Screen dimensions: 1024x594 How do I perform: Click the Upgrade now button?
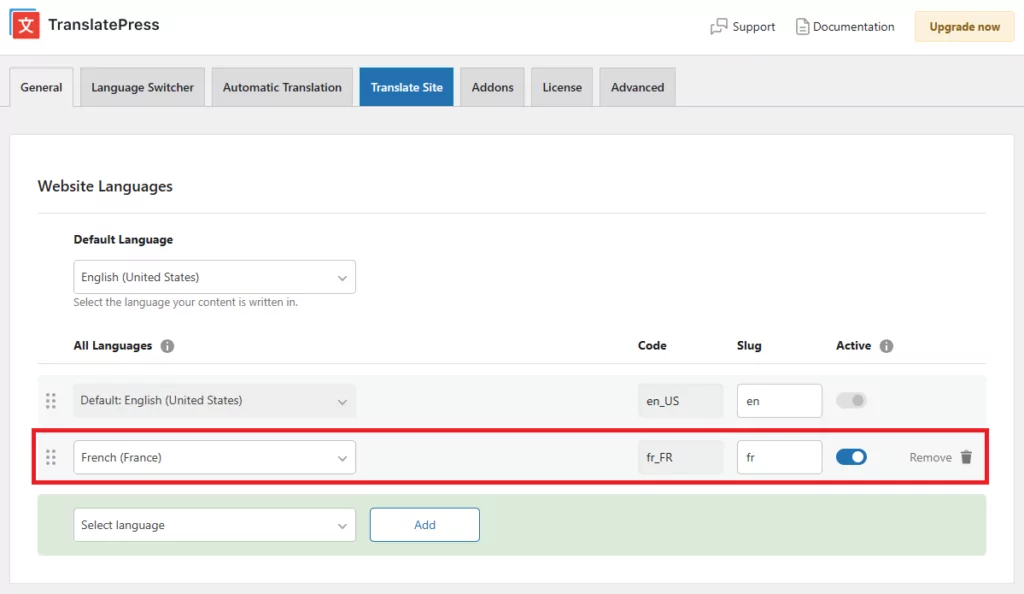pos(963,27)
